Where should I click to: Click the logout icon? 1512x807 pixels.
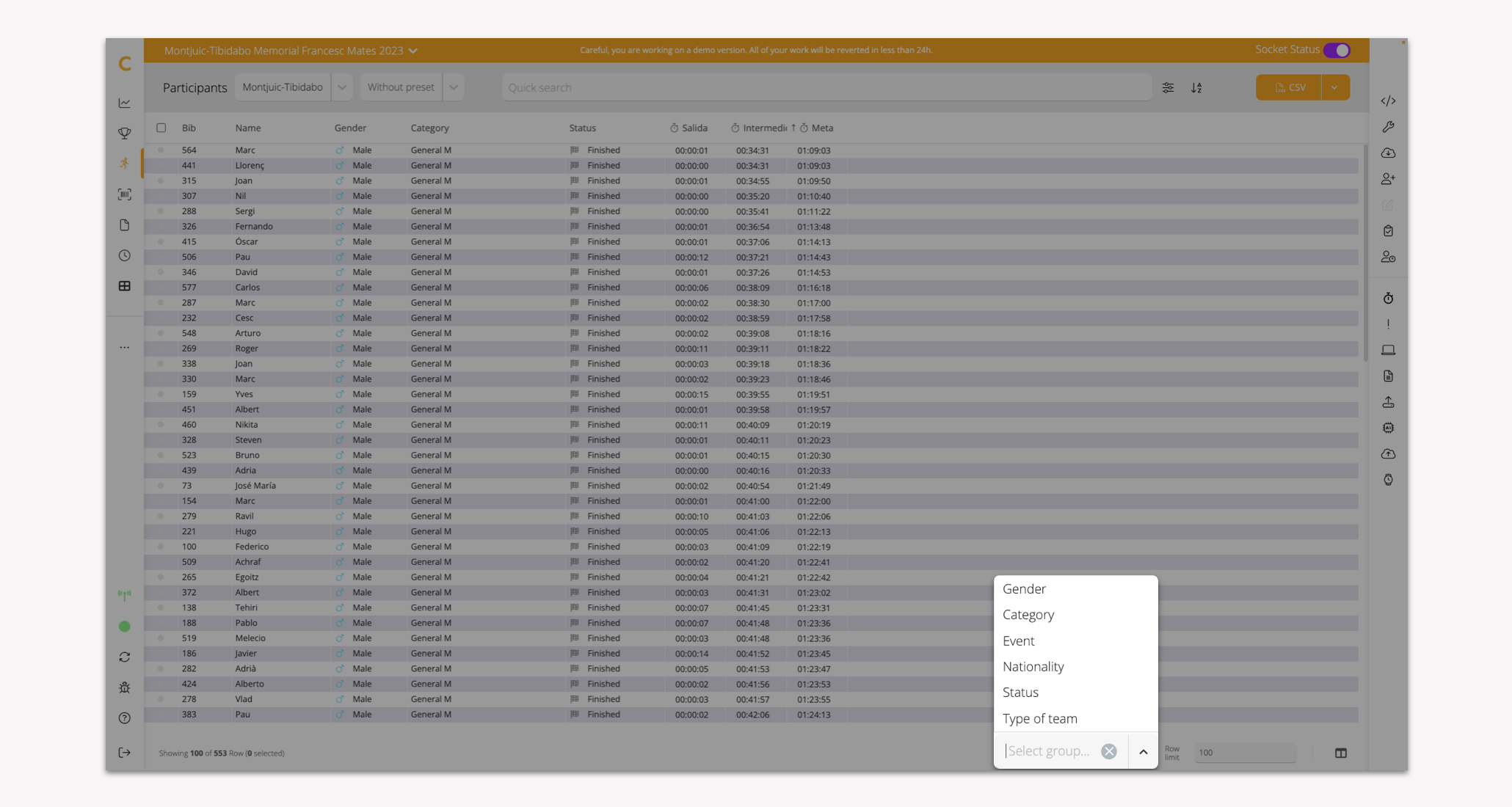[125, 753]
